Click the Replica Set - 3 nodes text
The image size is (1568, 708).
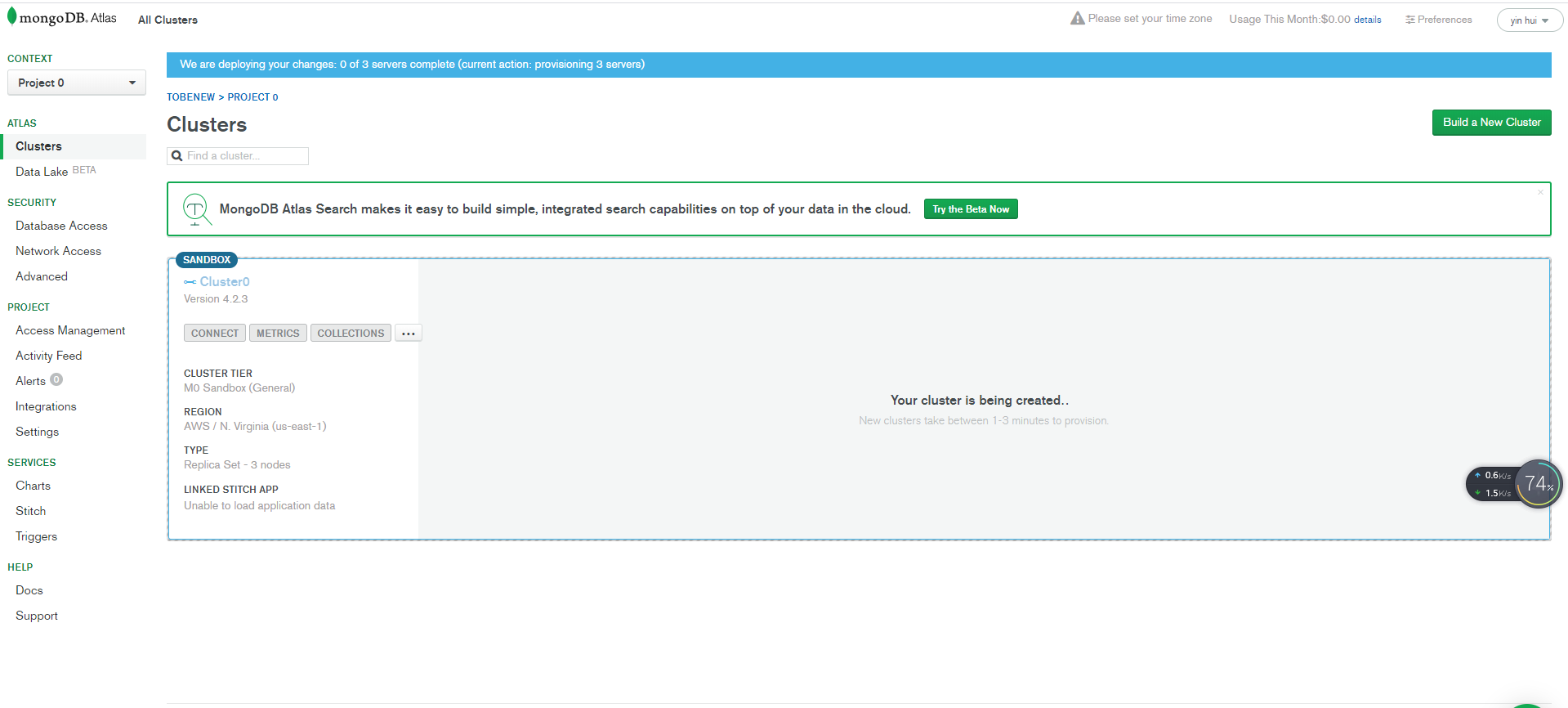[237, 465]
